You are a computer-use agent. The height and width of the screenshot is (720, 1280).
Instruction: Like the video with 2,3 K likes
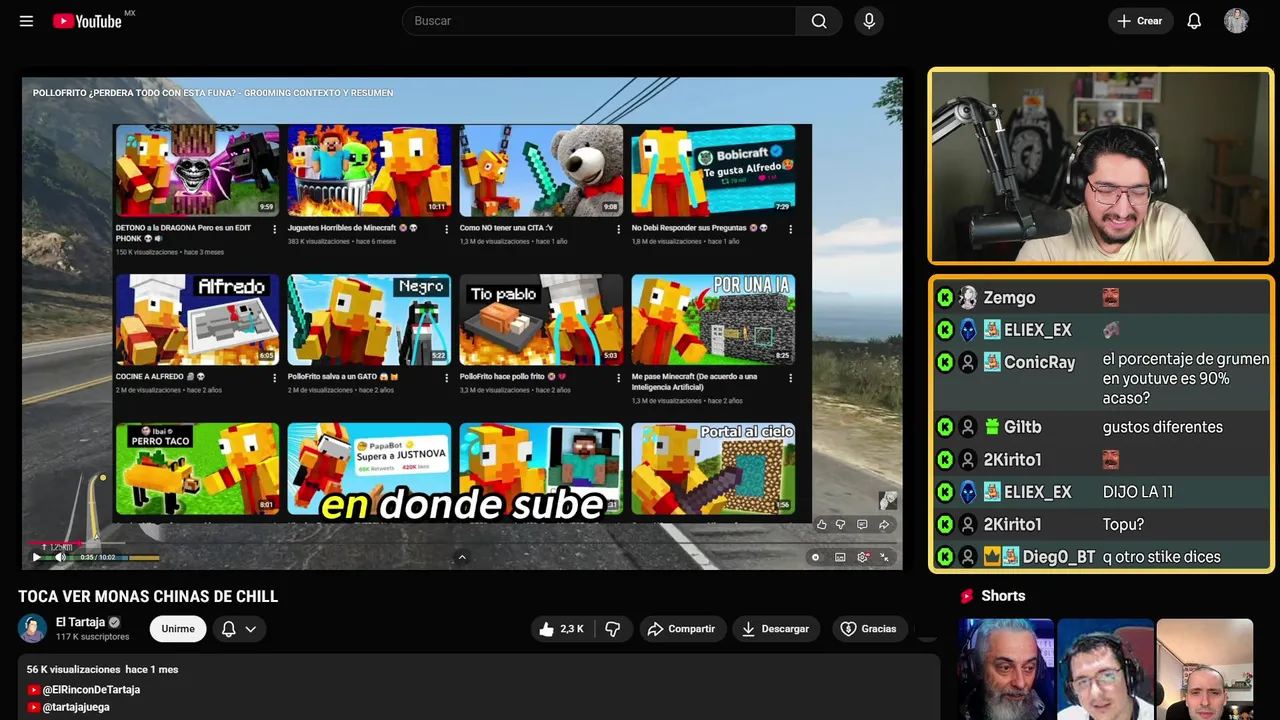point(561,629)
